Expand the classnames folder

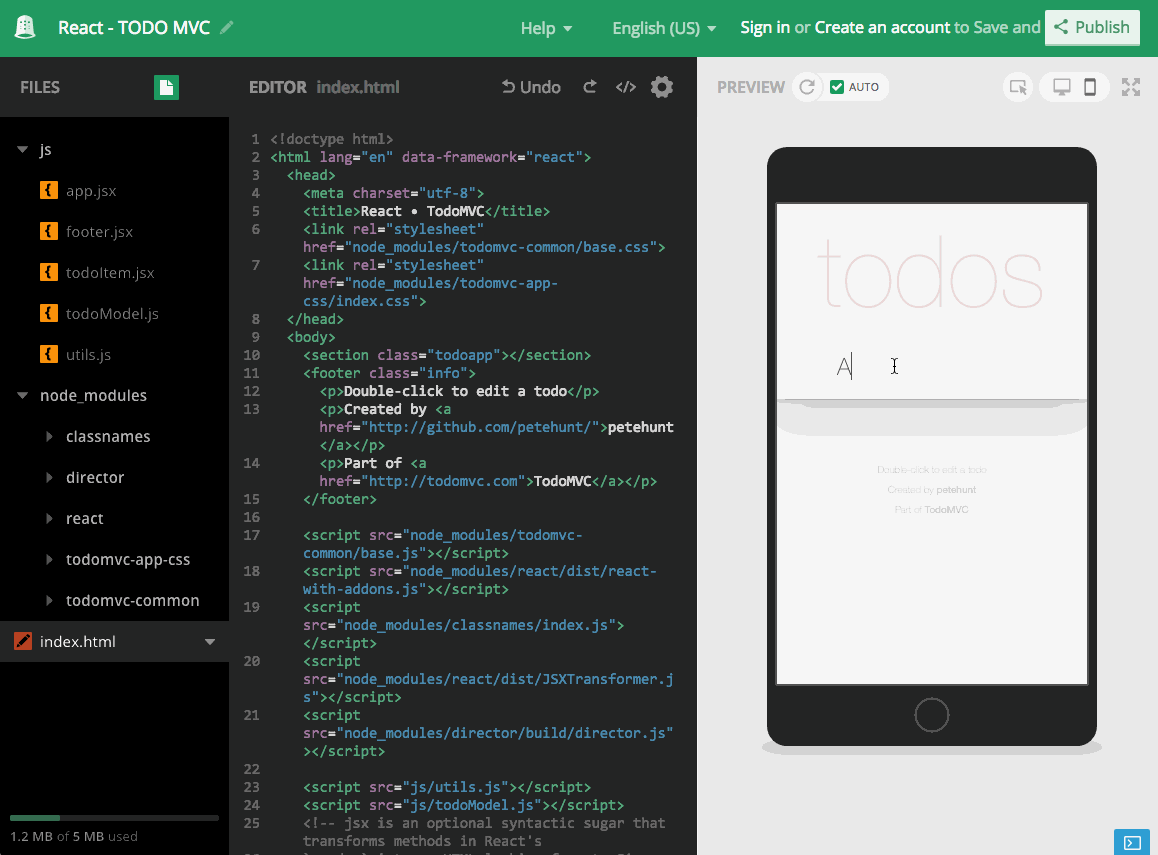(50, 437)
